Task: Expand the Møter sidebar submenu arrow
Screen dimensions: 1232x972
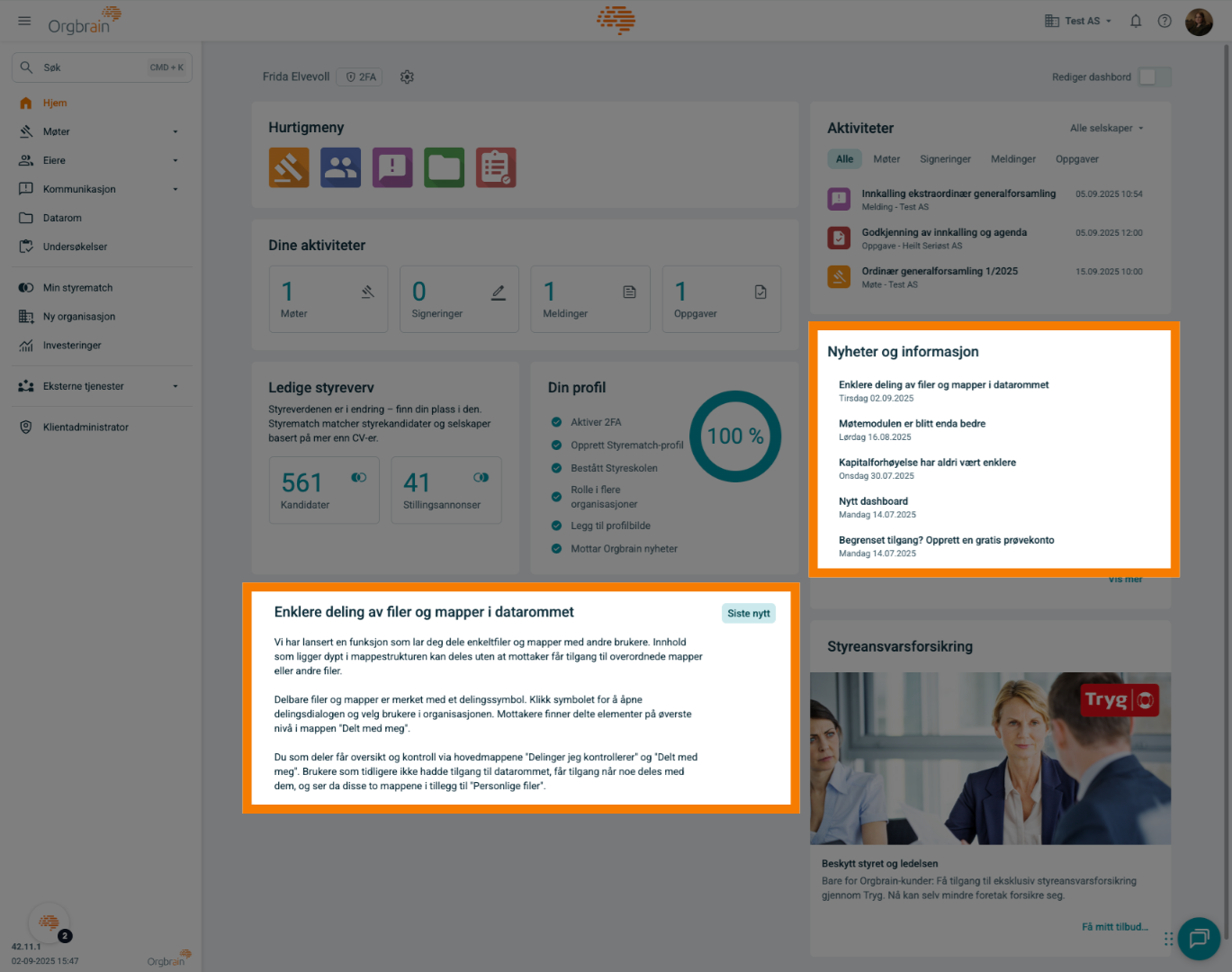Action: coord(175,131)
